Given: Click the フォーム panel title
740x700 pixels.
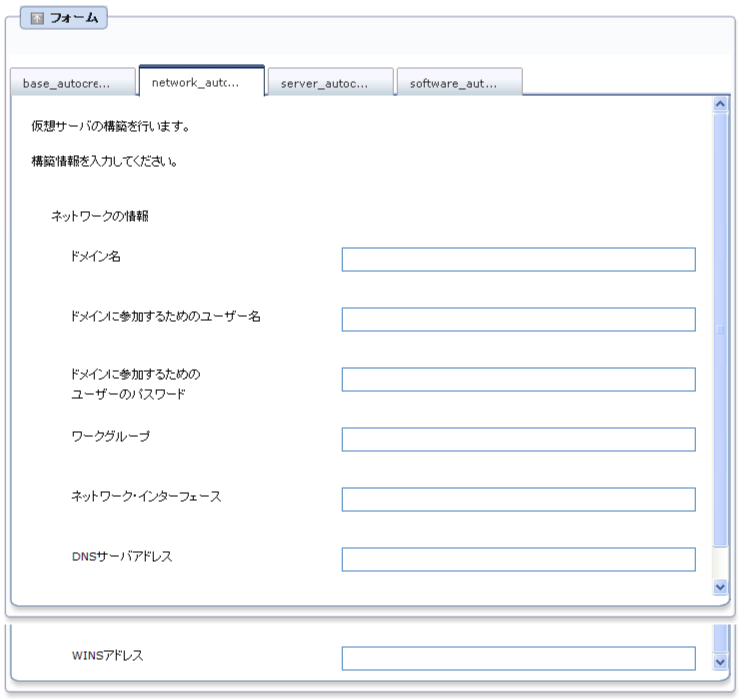Looking at the screenshot, I should [x=74, y=18].
